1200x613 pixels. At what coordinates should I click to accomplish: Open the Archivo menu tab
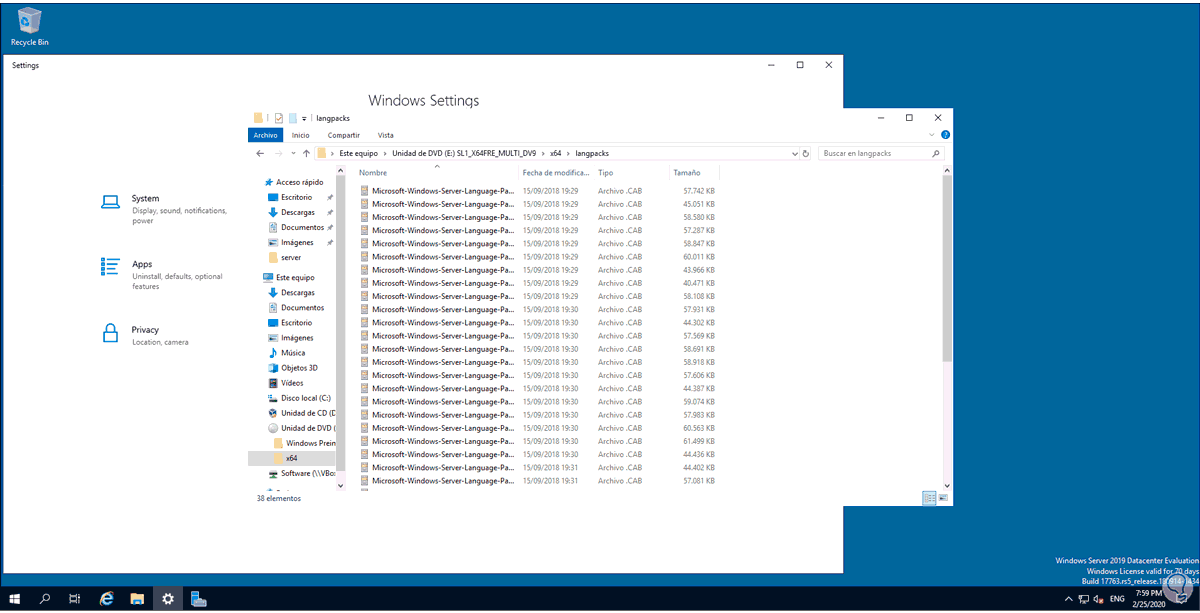[265, 135]
